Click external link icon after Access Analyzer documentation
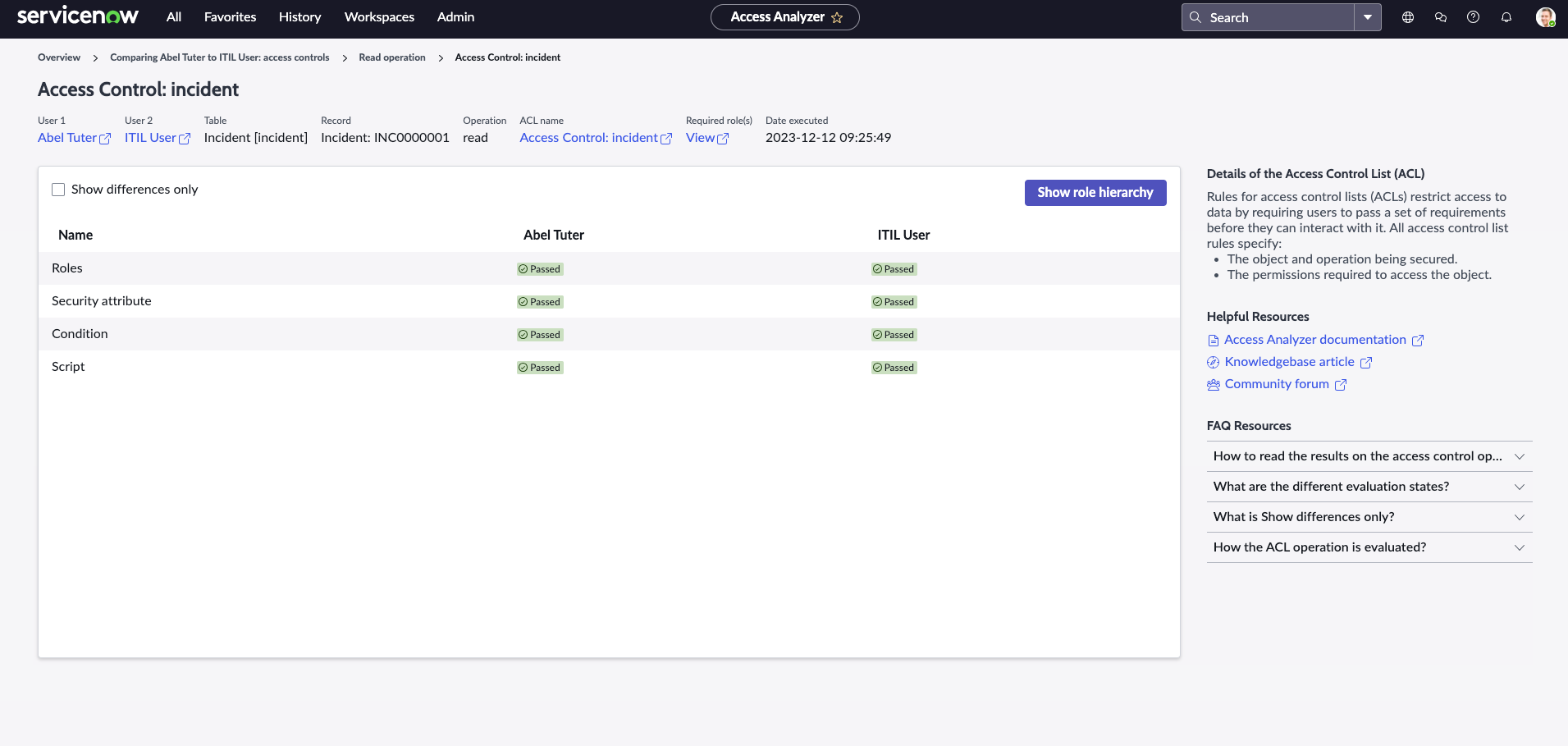 (x=1418, y=341)
